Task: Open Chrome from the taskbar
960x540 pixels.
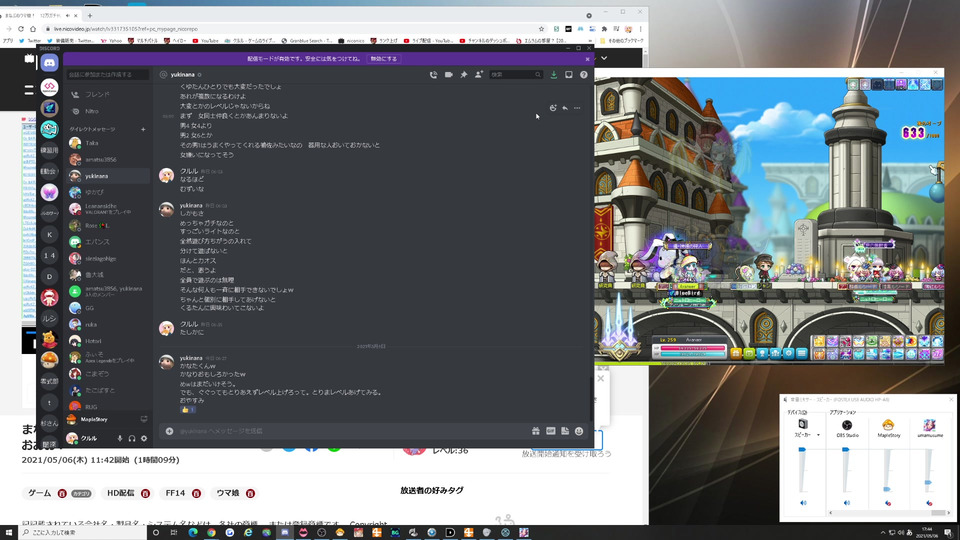Action: pos(211,533)
